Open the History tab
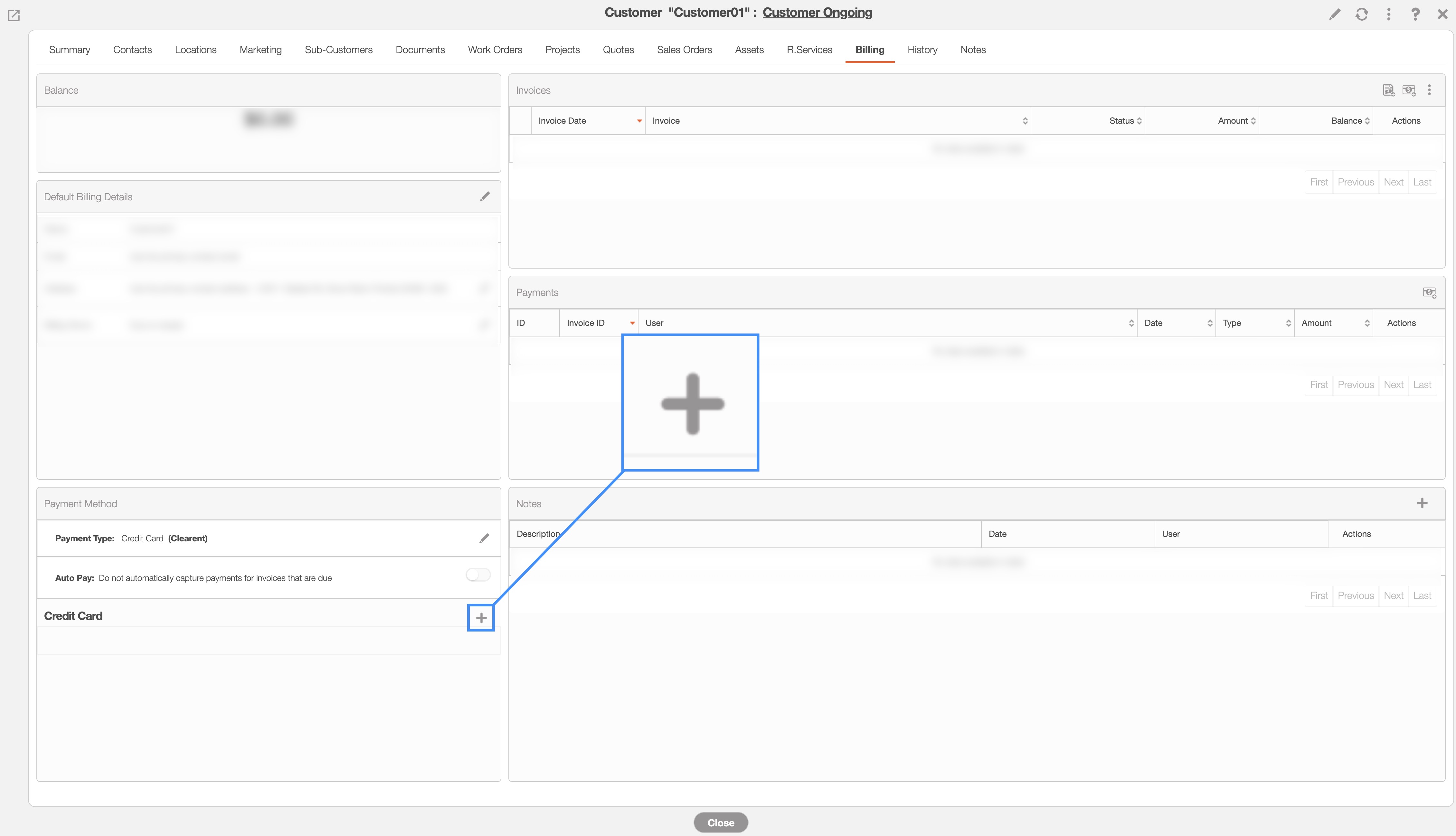Image resolution: width=1456 pixels, height=836 pixels. [x=922, y=50]
